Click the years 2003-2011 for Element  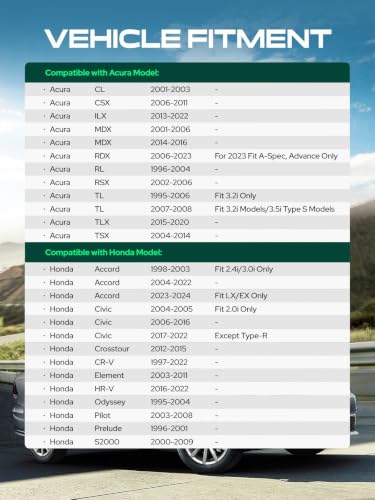coord(169,375)
